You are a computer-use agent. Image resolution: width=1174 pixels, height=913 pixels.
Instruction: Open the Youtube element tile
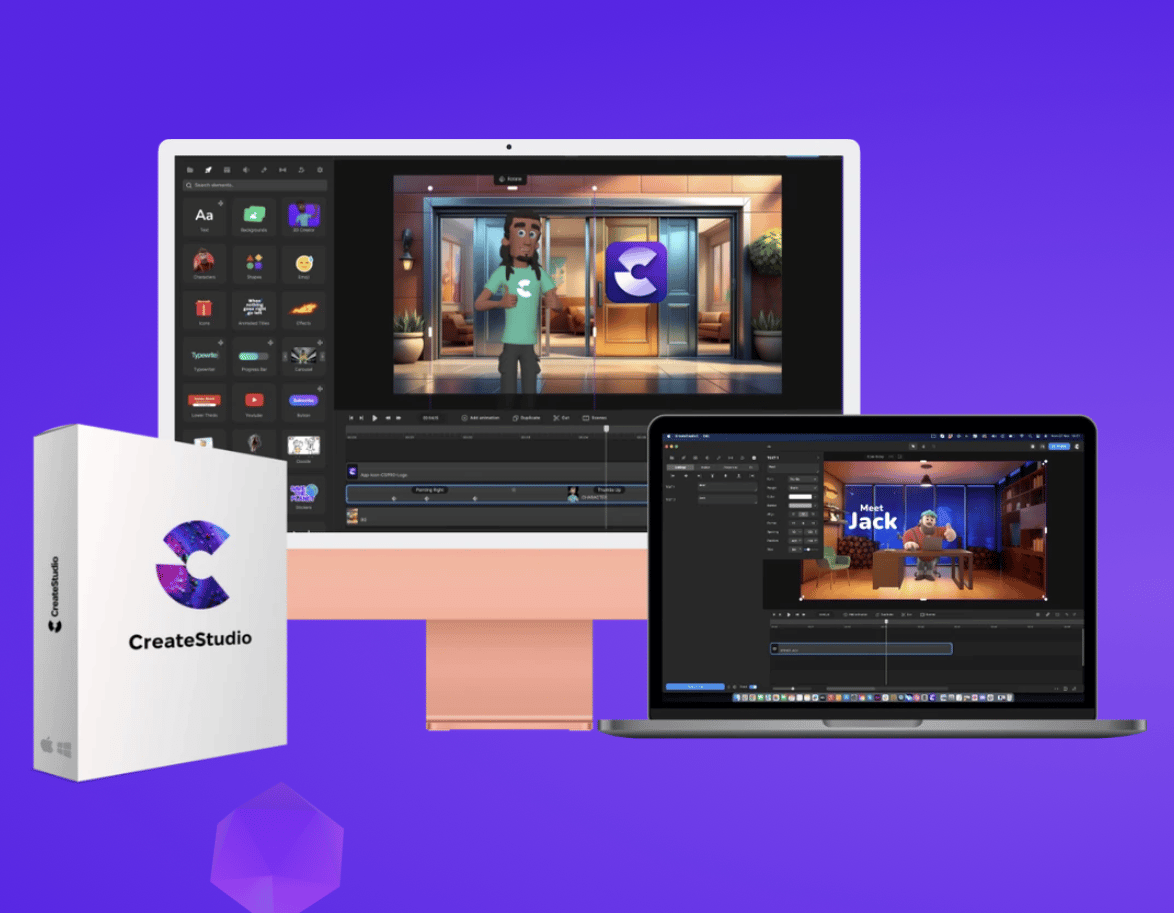[254, 403]
